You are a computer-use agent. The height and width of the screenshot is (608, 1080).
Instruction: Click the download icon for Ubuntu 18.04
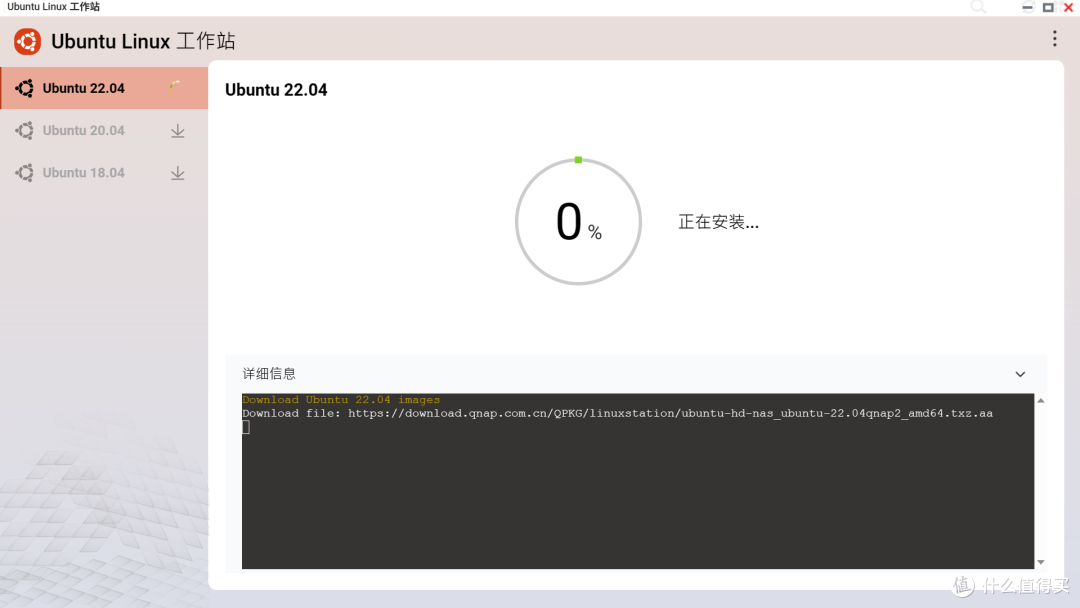tap(178, 173)
